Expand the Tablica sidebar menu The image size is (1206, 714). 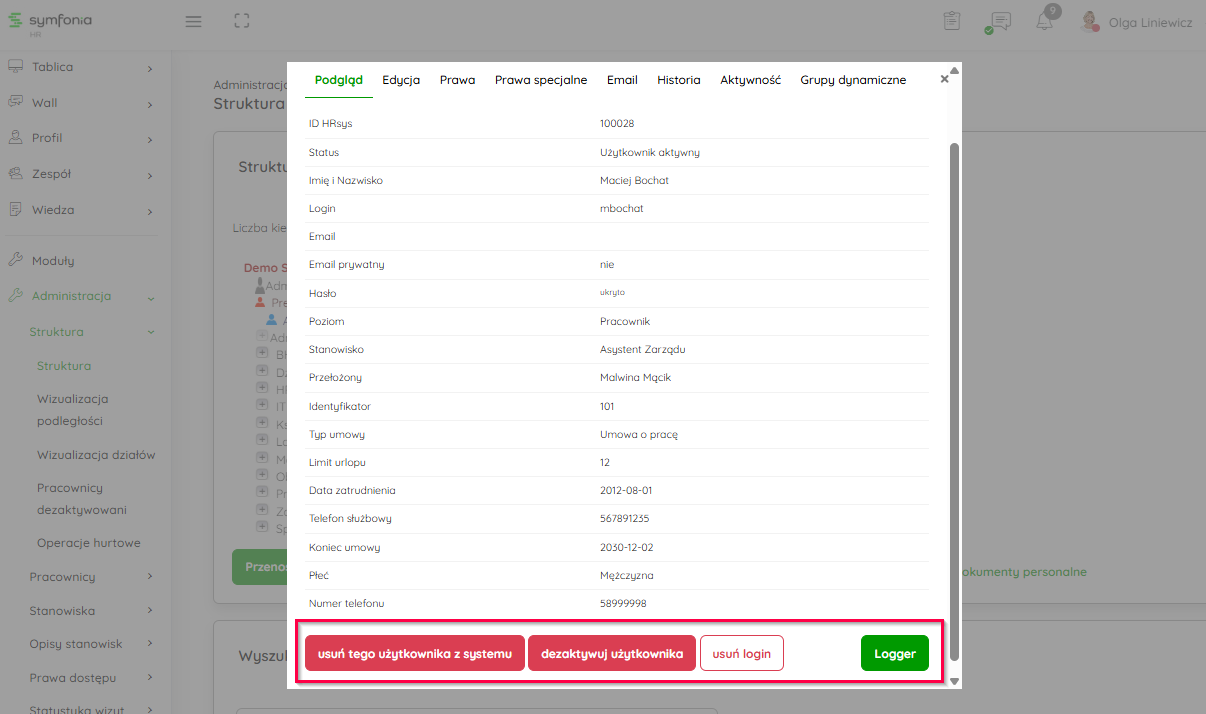(80, 67)
